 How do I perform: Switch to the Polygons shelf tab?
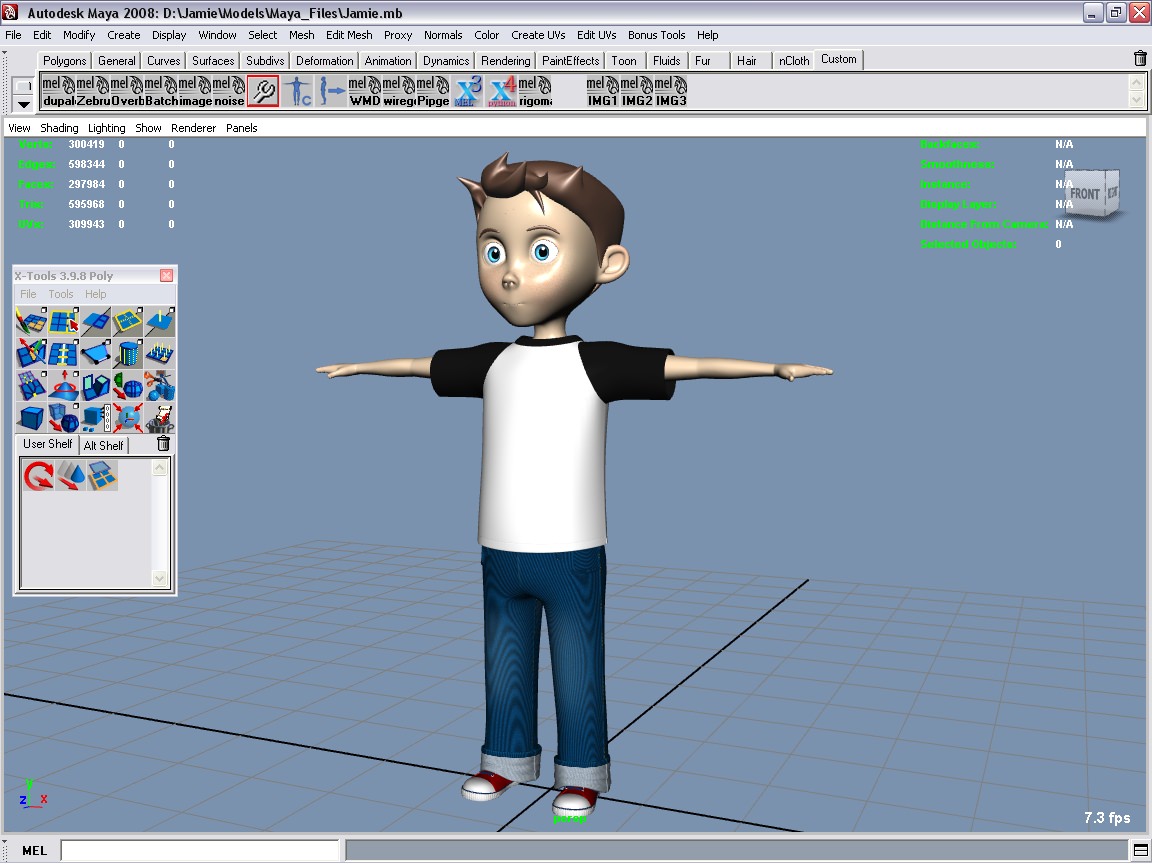(64, 61)
